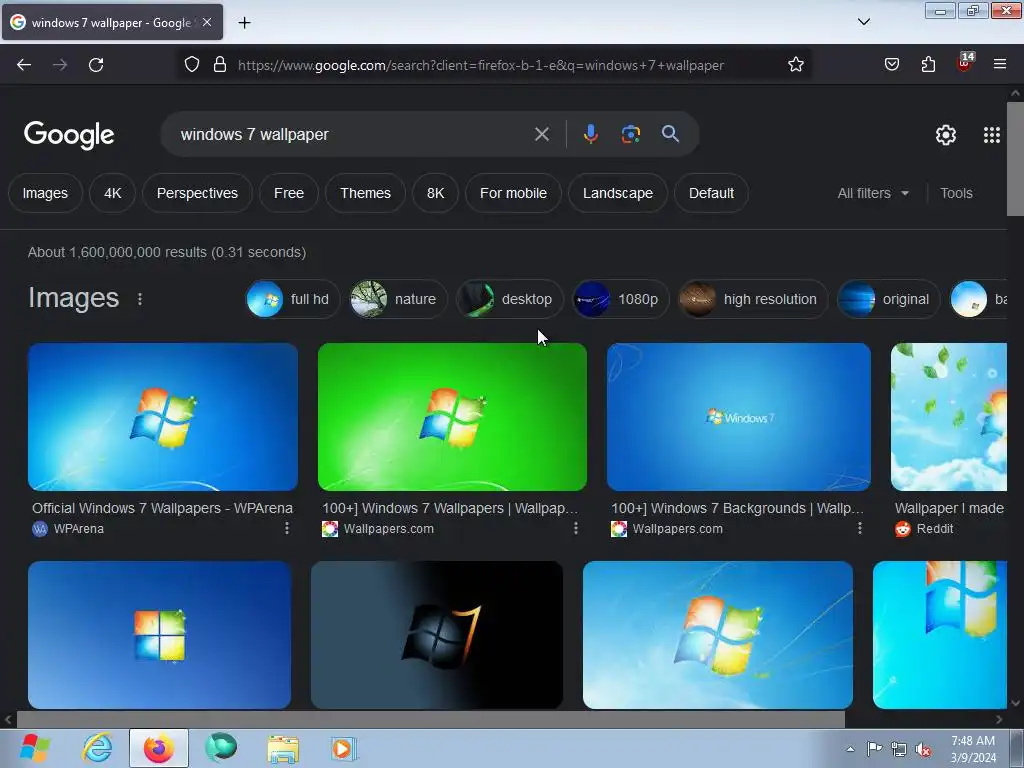This screenshot has width=1024, height=768.
Task: Choose the Free filter chip
Action: pyautogui.click(x=289, y=193)
